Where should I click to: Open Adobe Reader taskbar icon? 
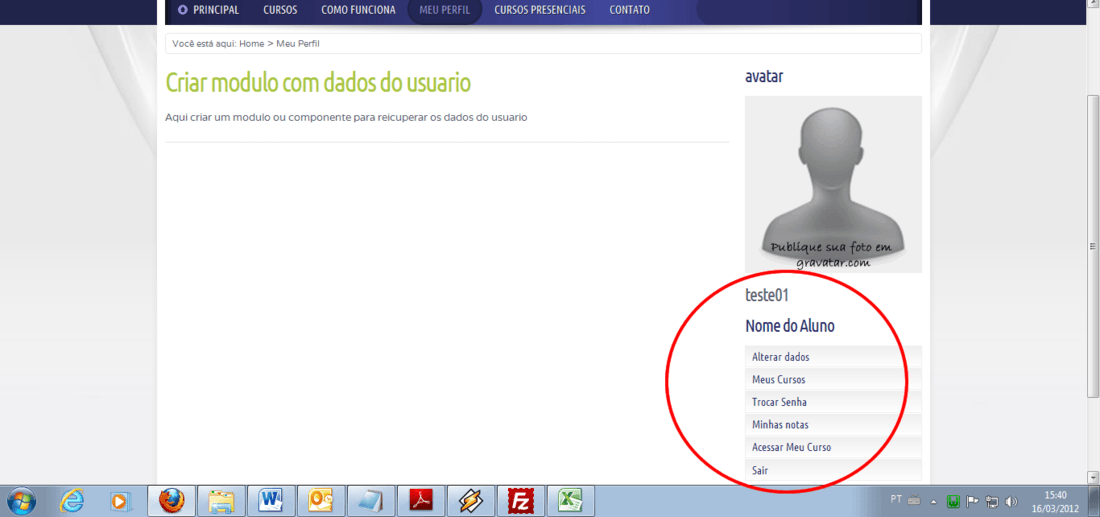click(x=420, y=501)
